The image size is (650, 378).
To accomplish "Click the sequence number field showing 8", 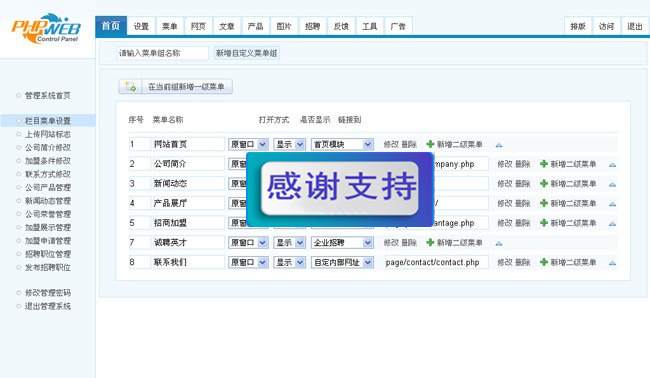I will [x=139, y=262].
